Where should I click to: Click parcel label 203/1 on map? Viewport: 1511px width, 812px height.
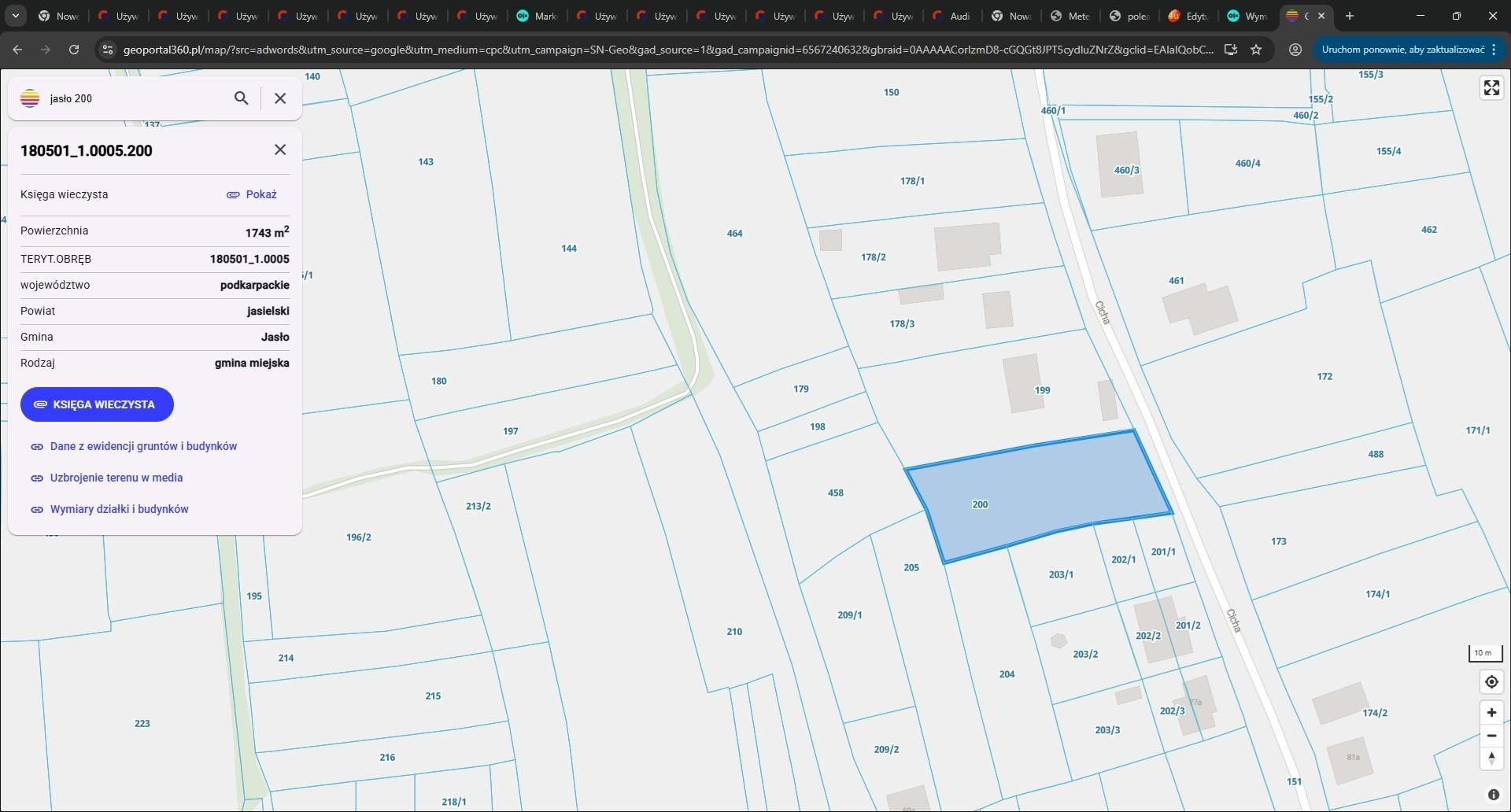click(x=1061, y=575)
